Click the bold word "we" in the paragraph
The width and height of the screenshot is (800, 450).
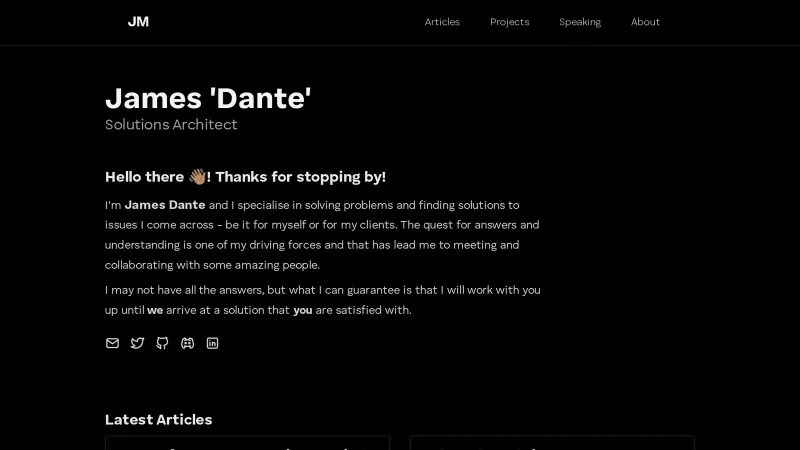[155, 310]
